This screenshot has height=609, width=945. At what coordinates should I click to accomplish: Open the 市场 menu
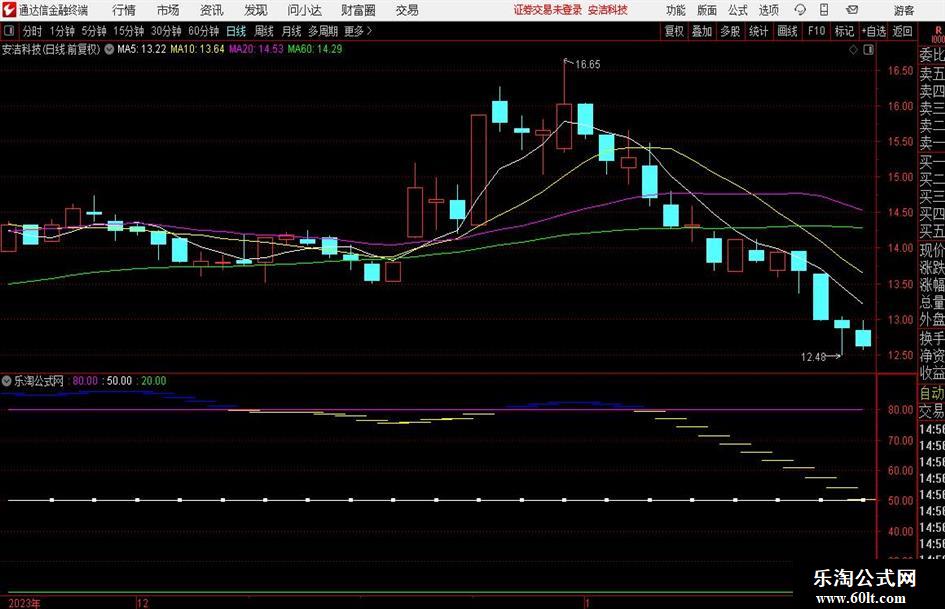(168, 10)
